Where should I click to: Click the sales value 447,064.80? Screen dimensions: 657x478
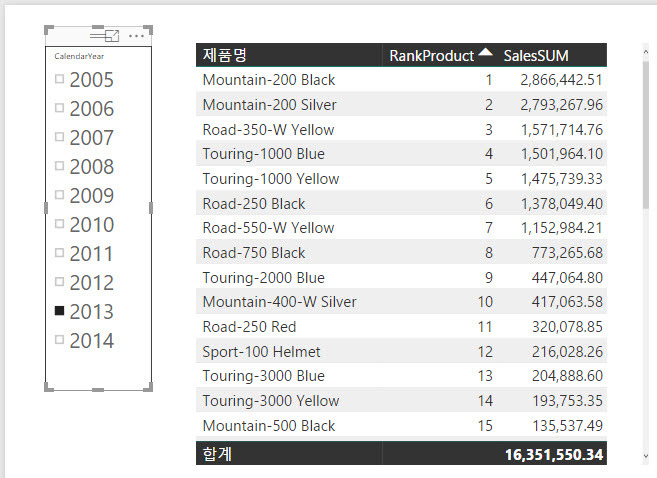[567, 277]
